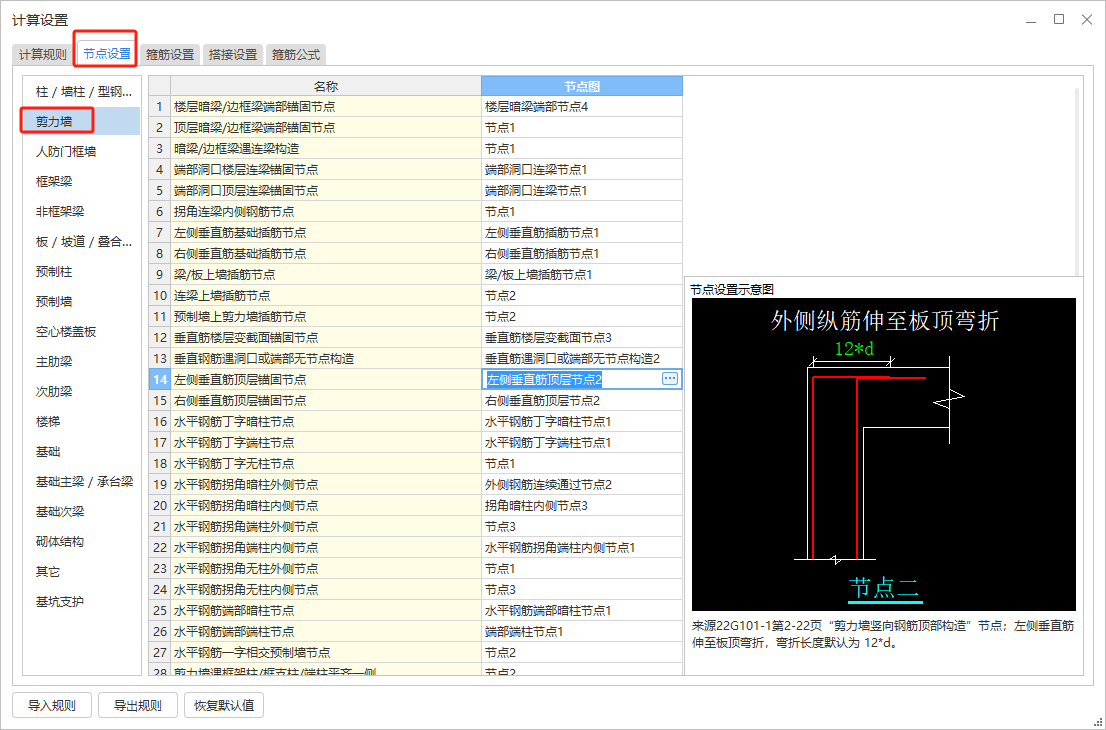Click the node diagram preview 节点二
The image size is (1106, 730).
click(x=884, y=454)
